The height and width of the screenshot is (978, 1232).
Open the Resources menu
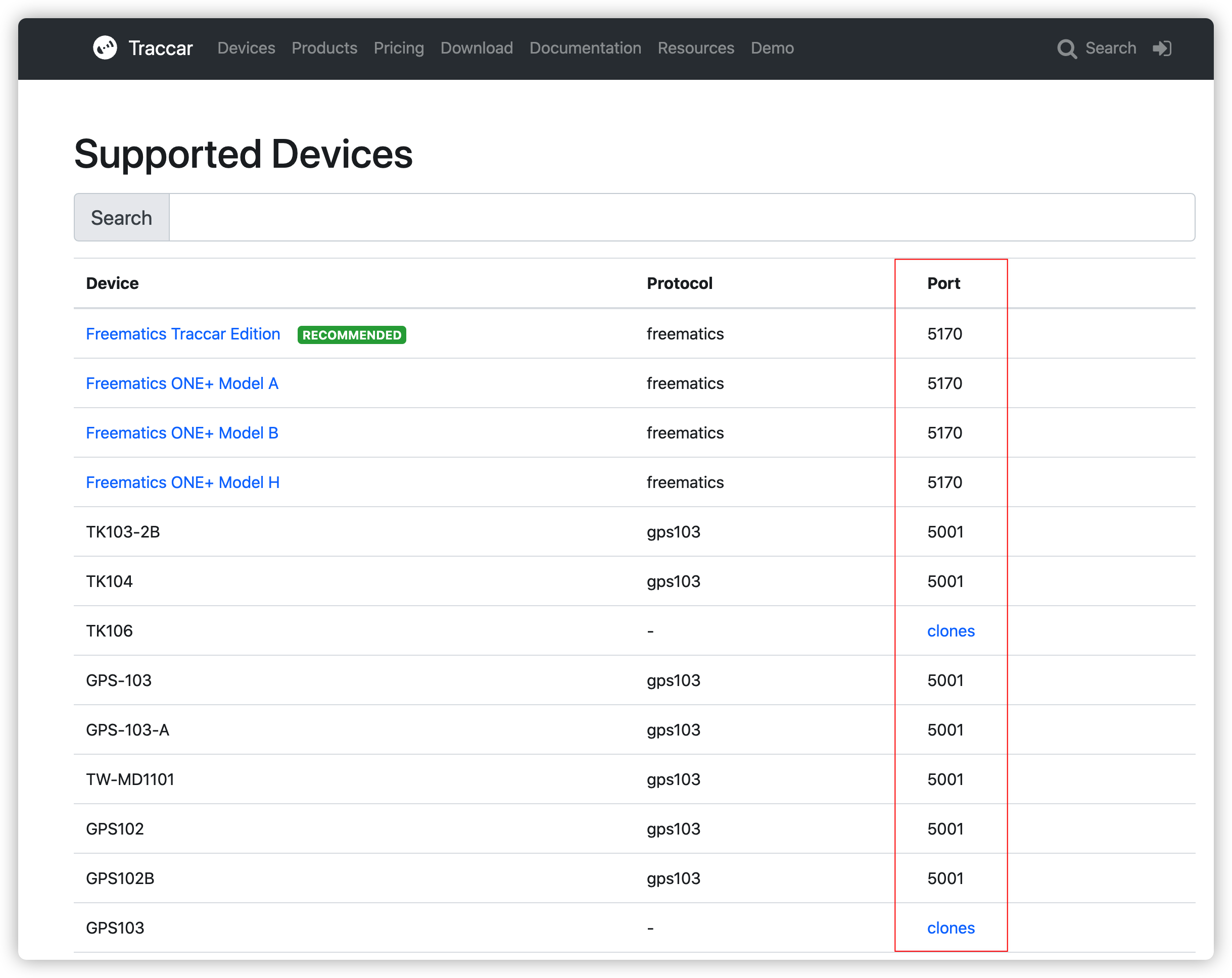(695, 48)
